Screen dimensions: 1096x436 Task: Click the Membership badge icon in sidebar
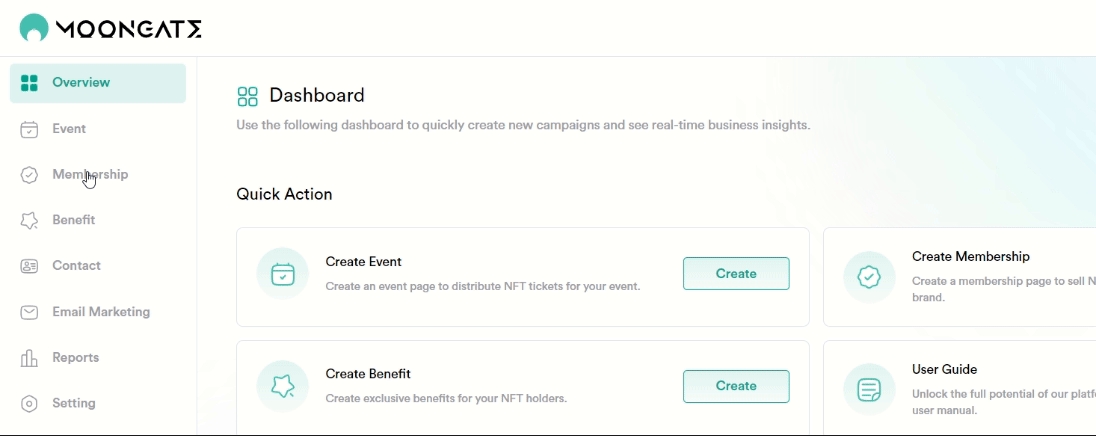coord(30,175)
